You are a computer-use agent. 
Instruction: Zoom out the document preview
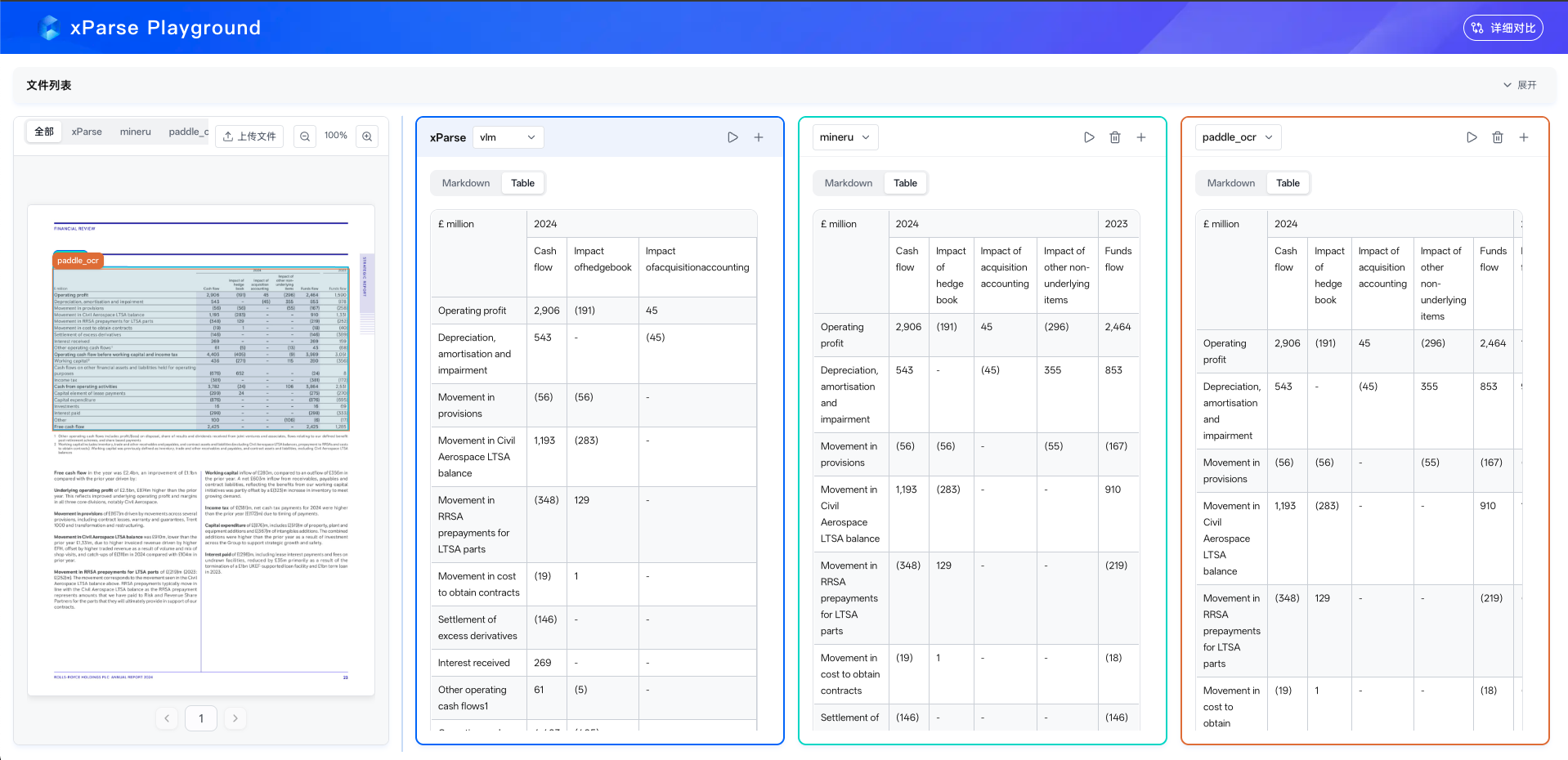tap(305, 136)
